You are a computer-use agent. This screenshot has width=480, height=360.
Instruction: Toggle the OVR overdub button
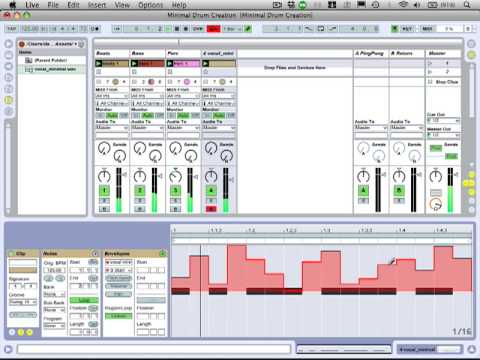tap(198, 29)
